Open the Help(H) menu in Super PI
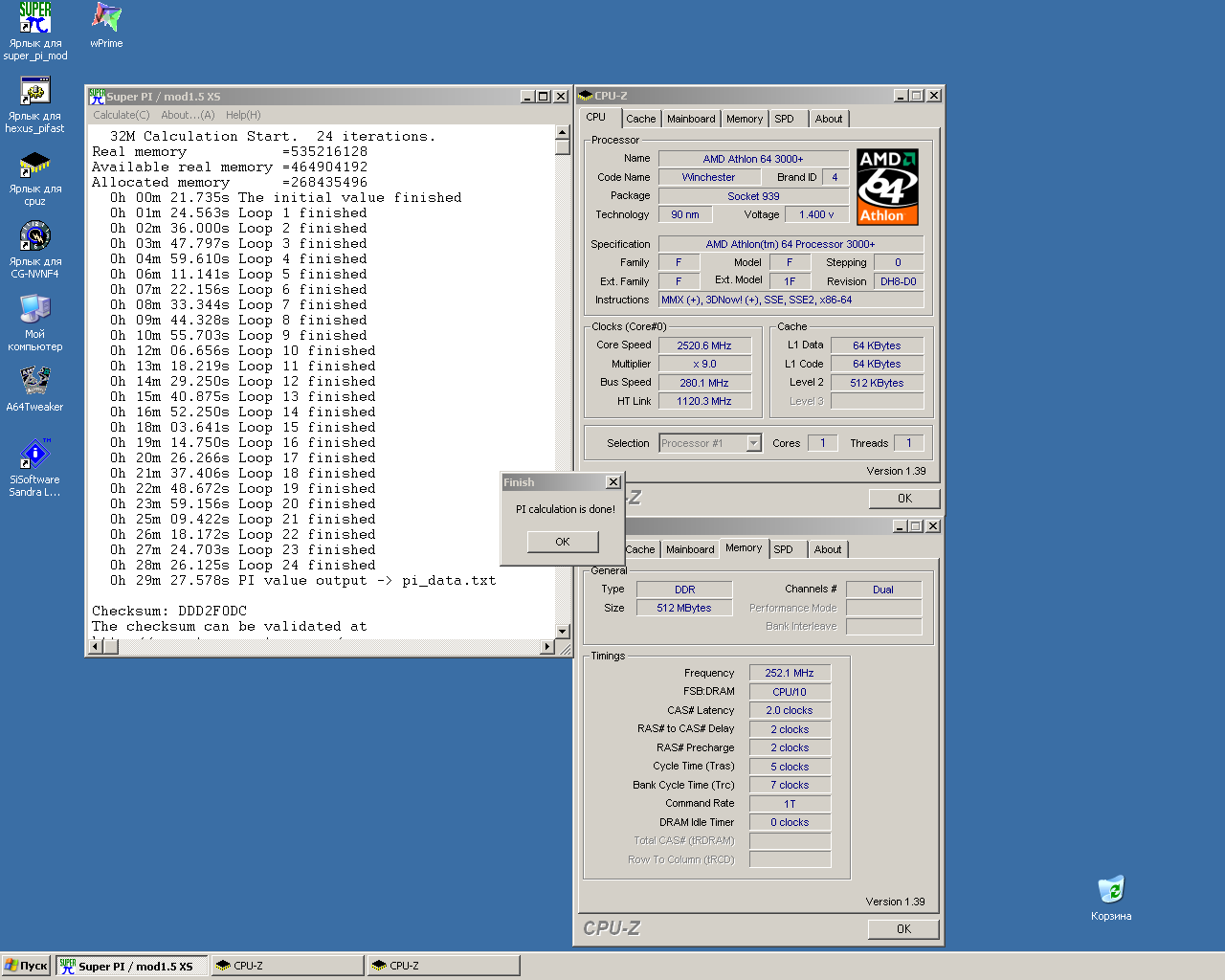 coord(243,115)
